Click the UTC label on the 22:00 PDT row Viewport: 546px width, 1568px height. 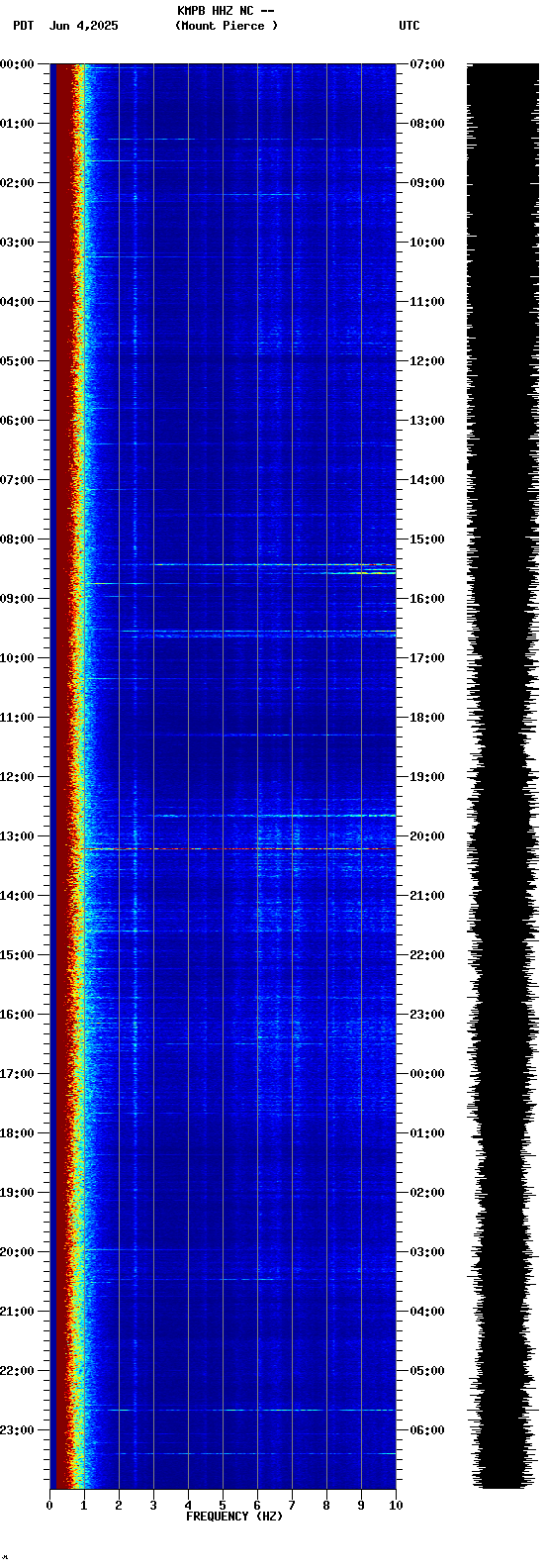[426, 1371]
